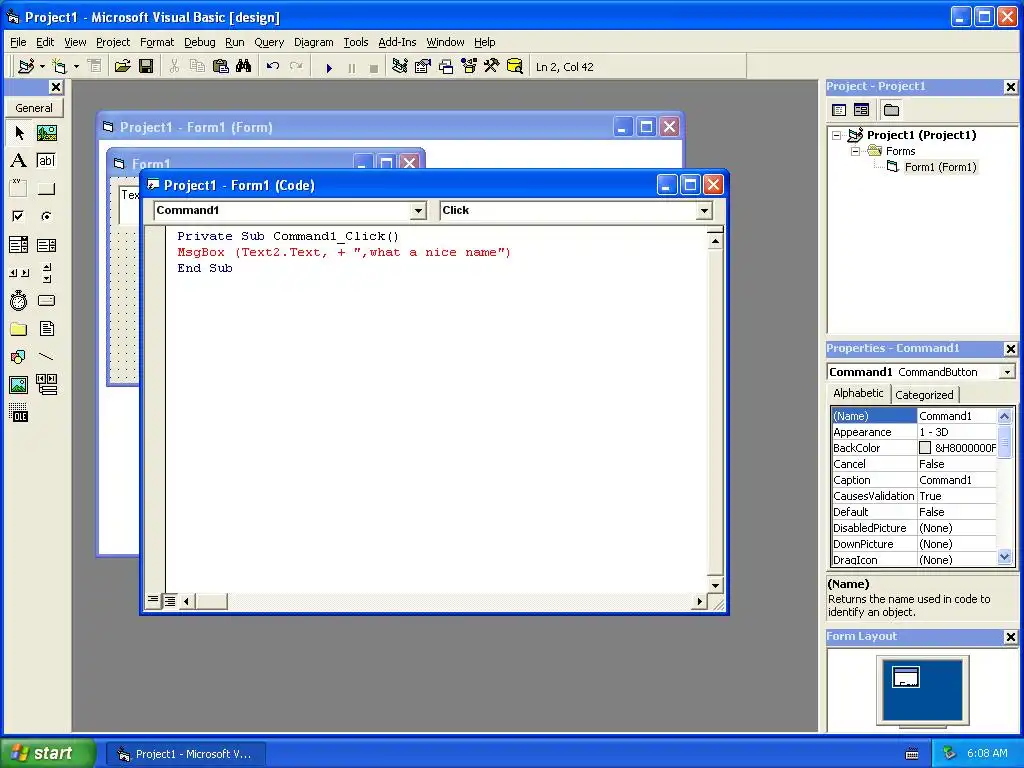This screenshot has height=768, width=1024.
Task: Click the form thumbnail in Form Layout
Action: point(906,677)
